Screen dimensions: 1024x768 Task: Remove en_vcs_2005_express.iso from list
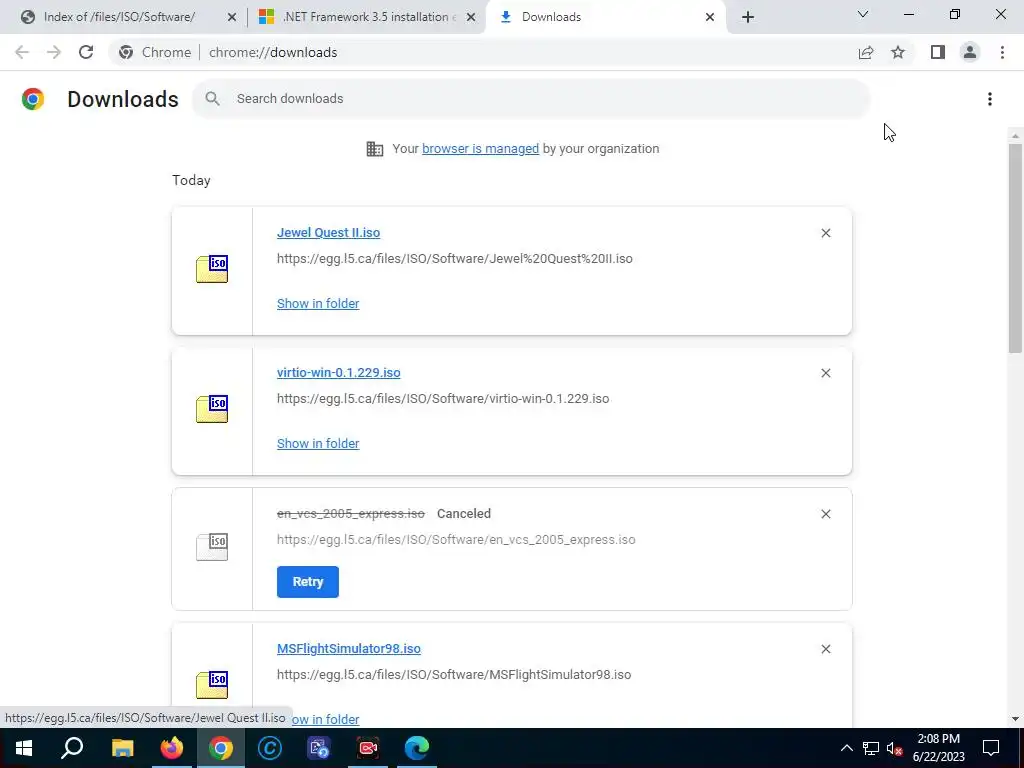pyautogui.click(x=825, y=514)
